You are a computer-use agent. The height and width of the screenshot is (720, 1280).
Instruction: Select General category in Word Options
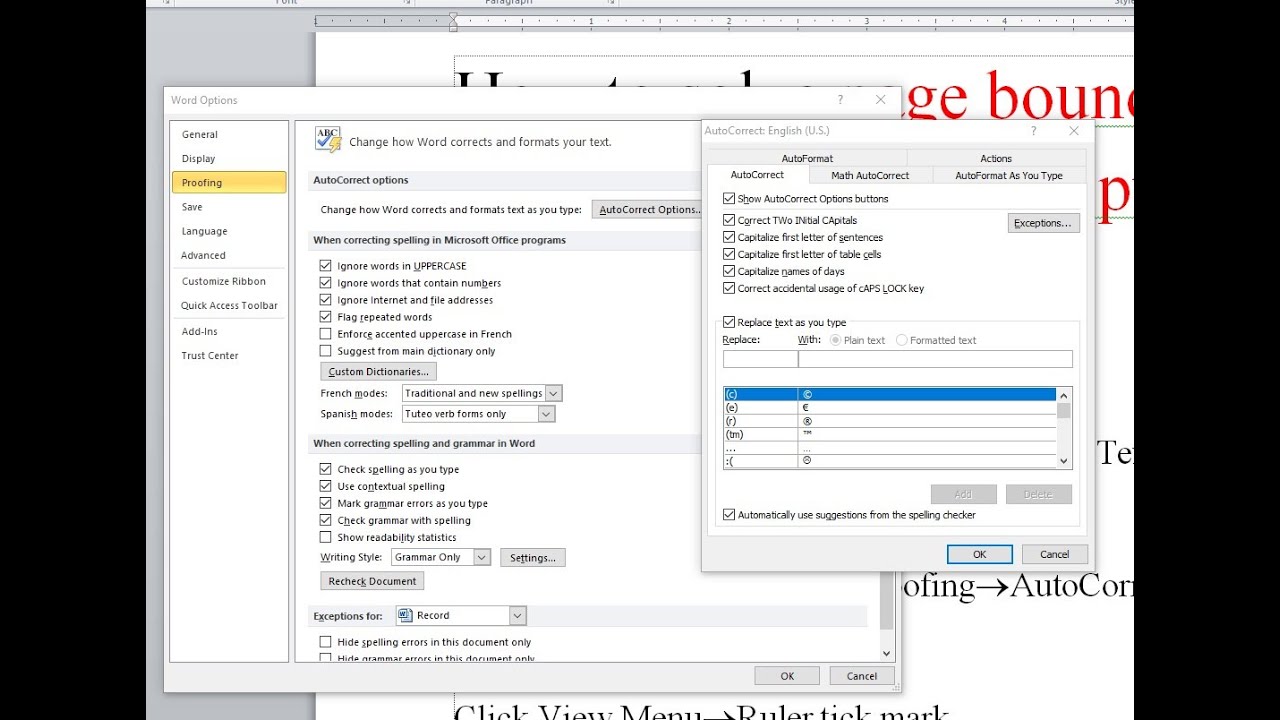tap(229, 134)
